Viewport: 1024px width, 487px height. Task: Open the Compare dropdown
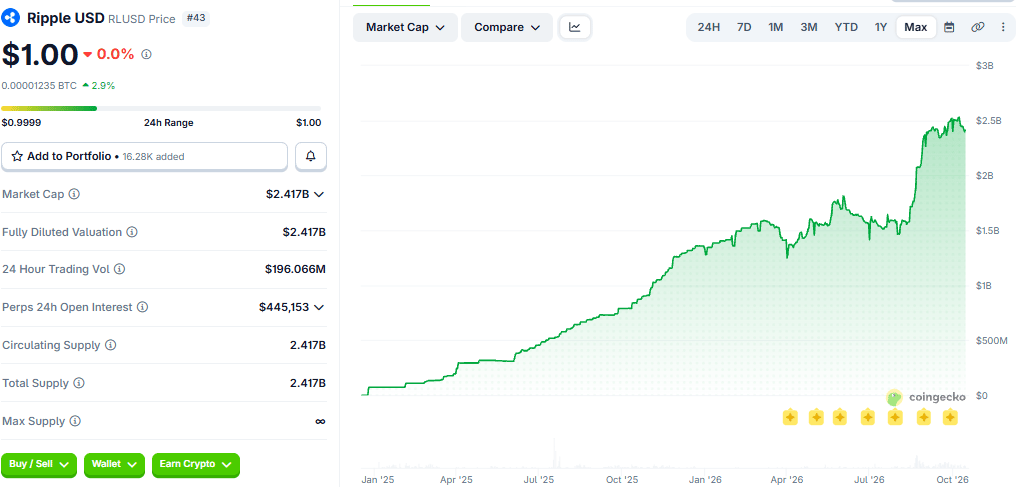[507, 27]
